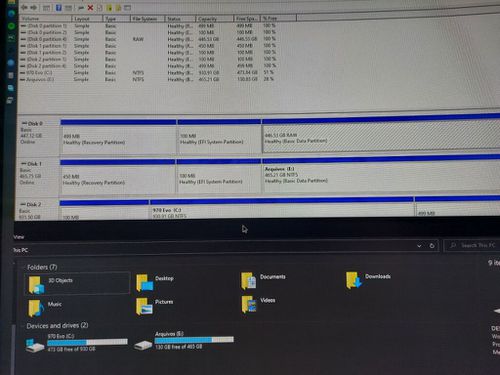
Task: Sort by the % Free column header
Action: pos(278,18)
